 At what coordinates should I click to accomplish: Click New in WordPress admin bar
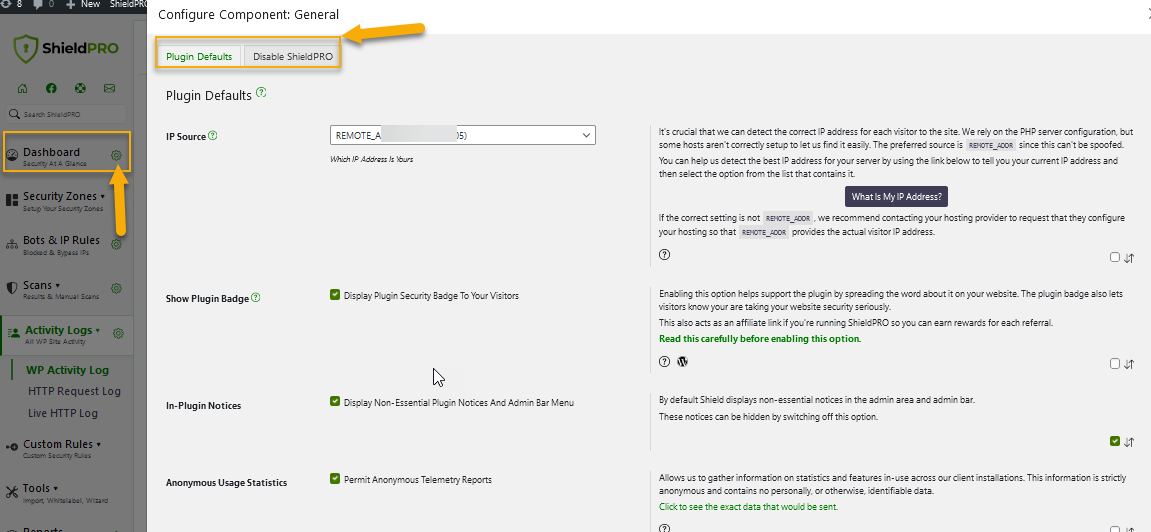click(x=83, y=4)
